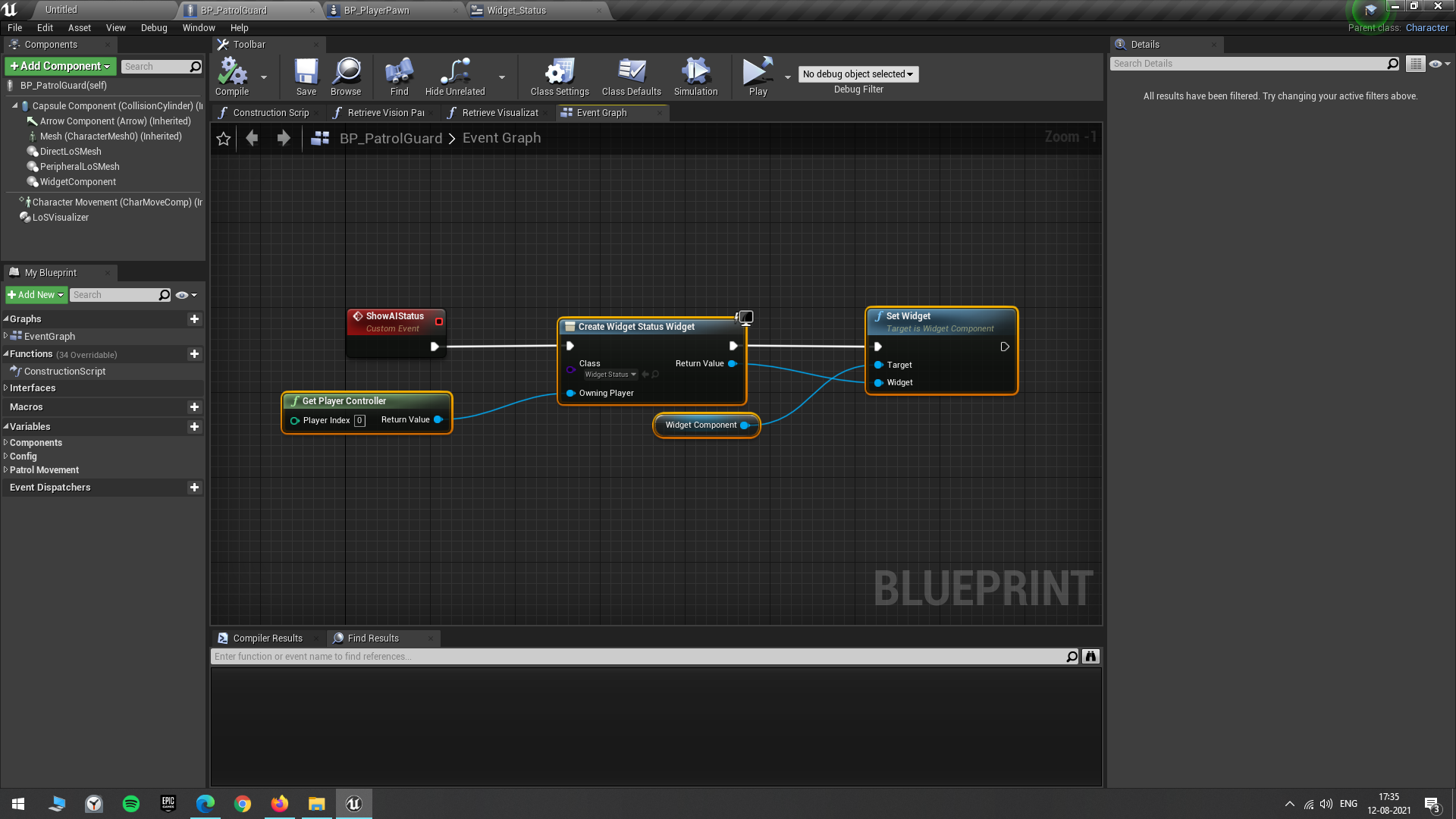The height and width of the screenshot is (819, 1456).
Task: Collapse the Capsule Component tree
Action: pyautogui.click(x=14, y=106)
